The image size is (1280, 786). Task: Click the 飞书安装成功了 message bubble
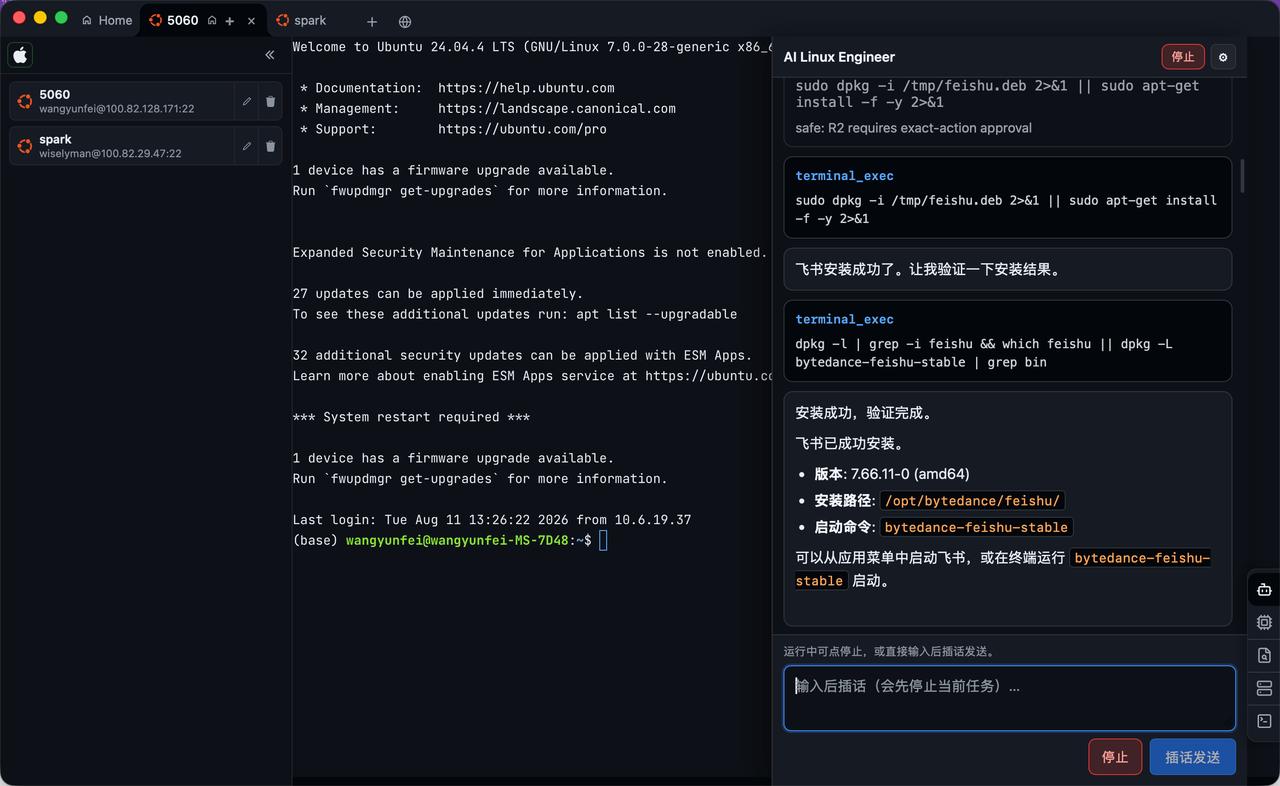point(1008,270)
